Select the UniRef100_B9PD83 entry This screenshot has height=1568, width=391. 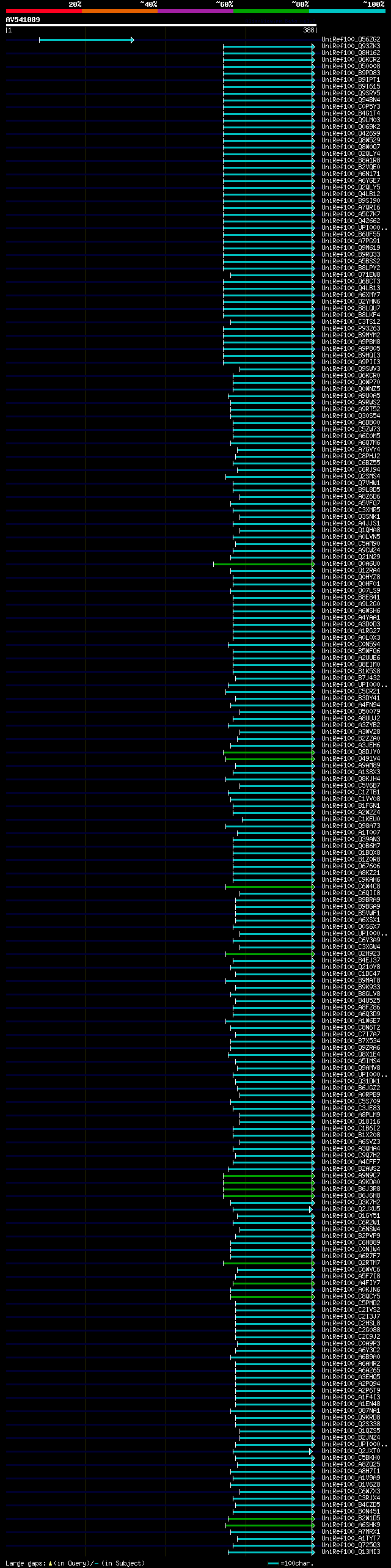(351, 73)
